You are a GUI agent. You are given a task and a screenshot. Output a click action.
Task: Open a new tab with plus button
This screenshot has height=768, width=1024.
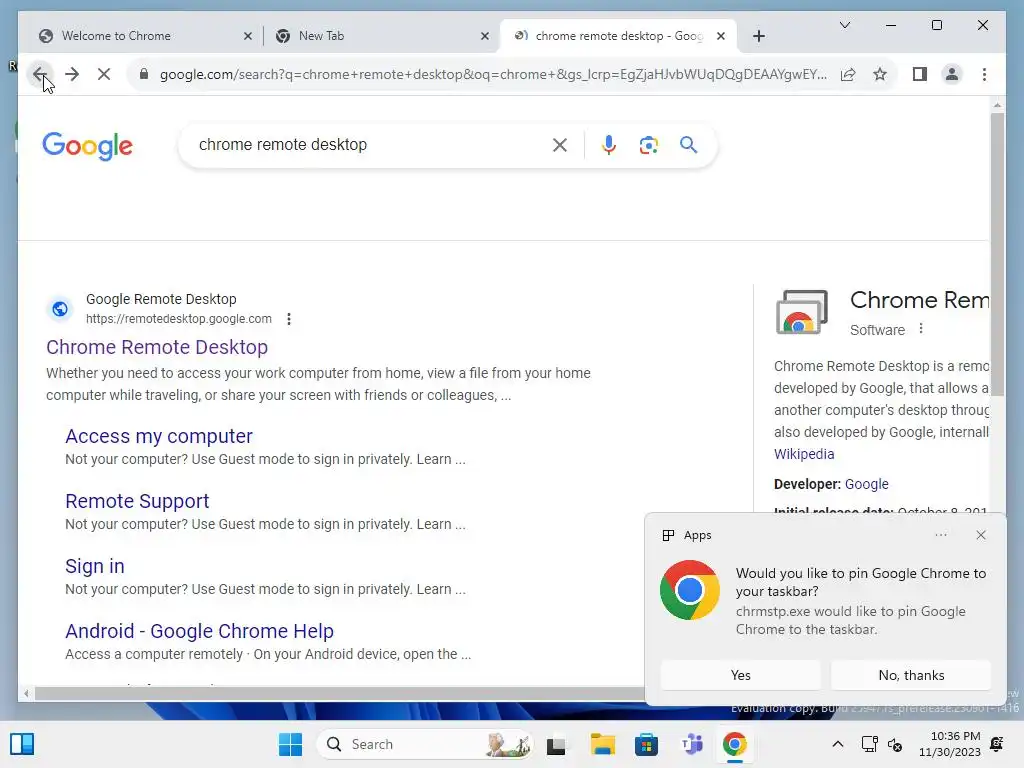pos(758,36)
